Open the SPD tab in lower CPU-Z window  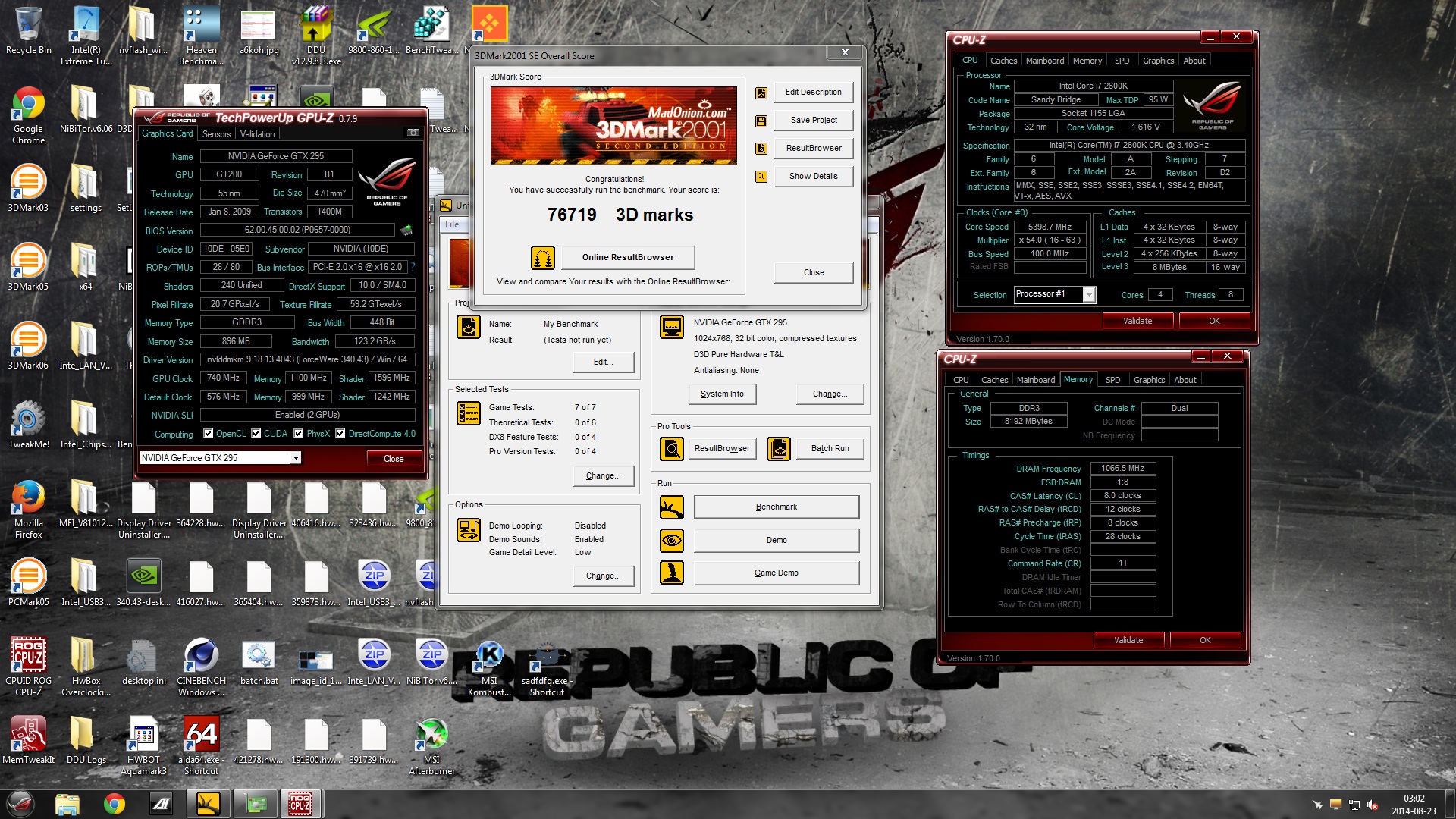1112,380
